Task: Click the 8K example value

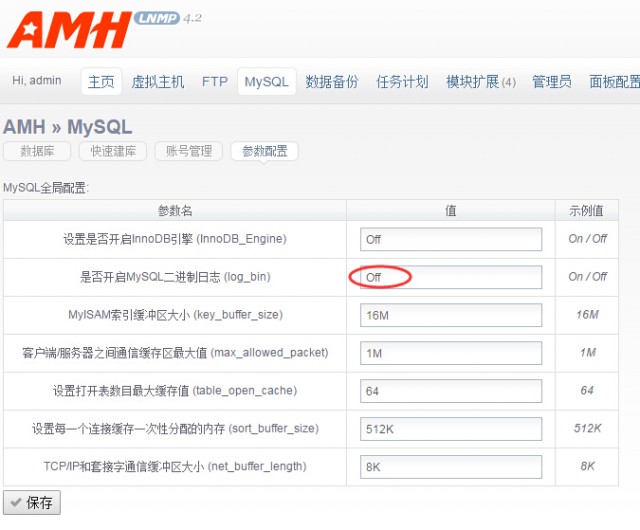Action: click(588, 466)
